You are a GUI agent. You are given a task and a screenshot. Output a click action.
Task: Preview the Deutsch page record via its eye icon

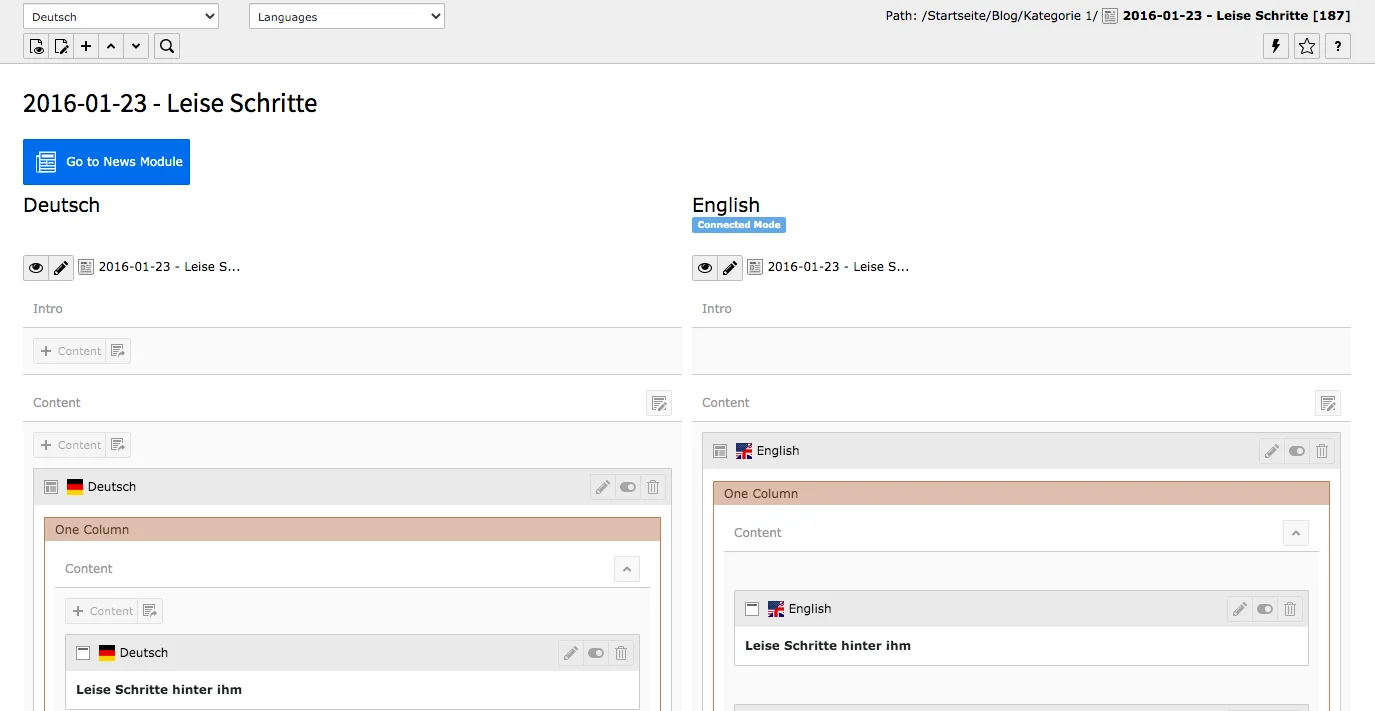[36, 267]
